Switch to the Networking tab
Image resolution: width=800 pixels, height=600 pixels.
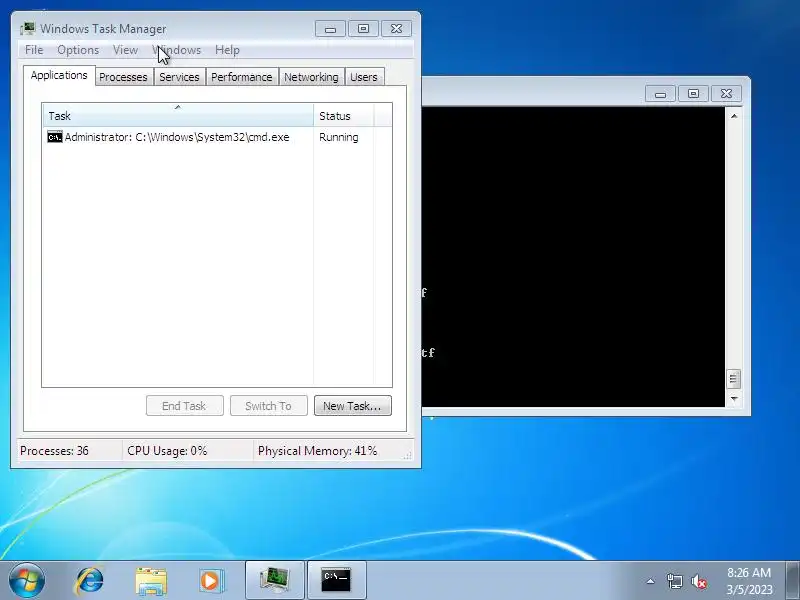click(x=311, y=77)
